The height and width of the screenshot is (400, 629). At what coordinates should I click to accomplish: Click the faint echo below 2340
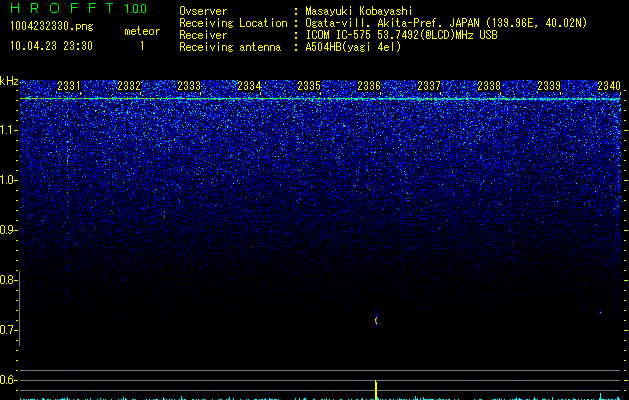click(x=601, y=312)
